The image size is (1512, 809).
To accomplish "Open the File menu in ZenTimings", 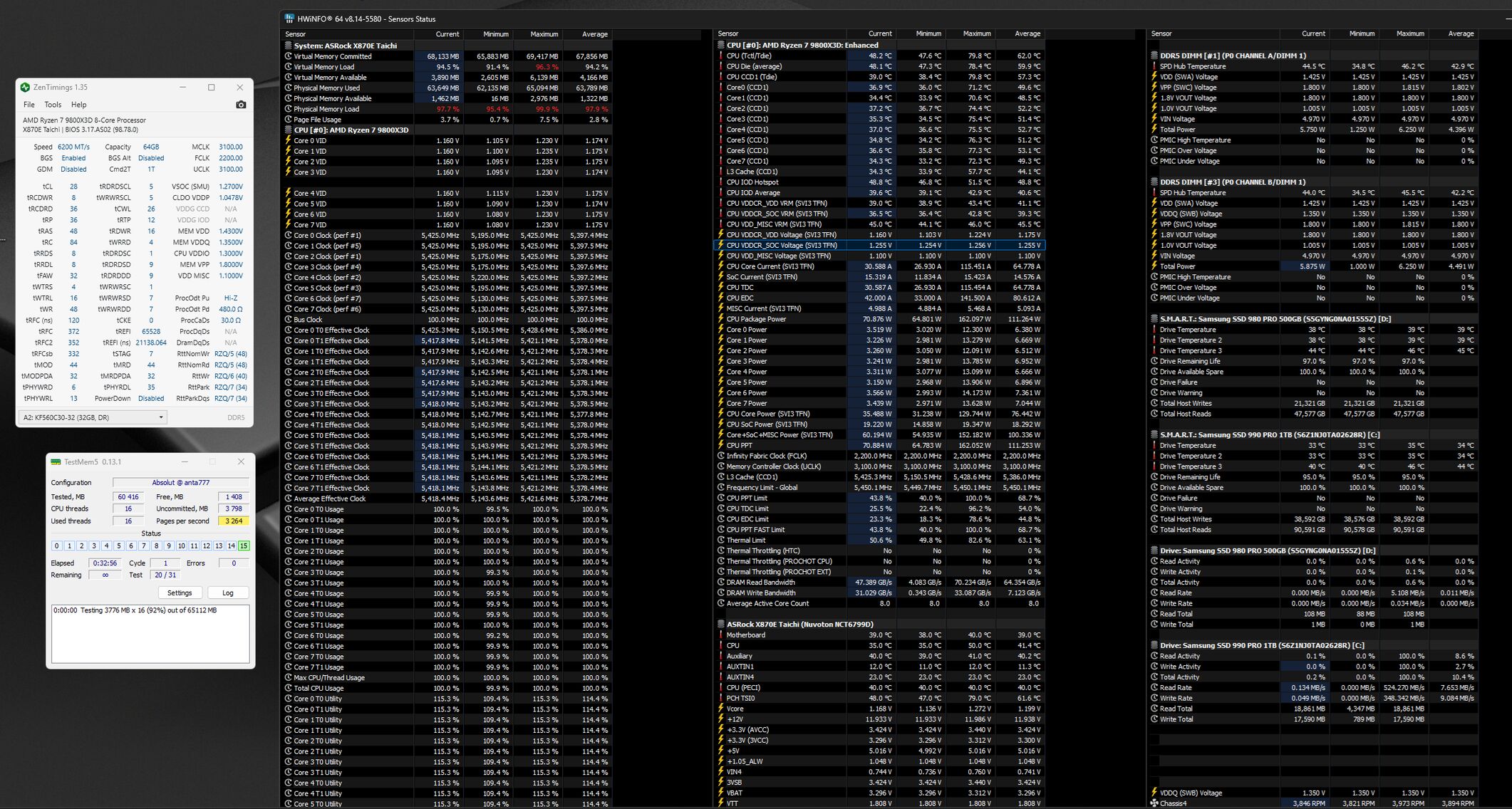I will pos(29,105).
